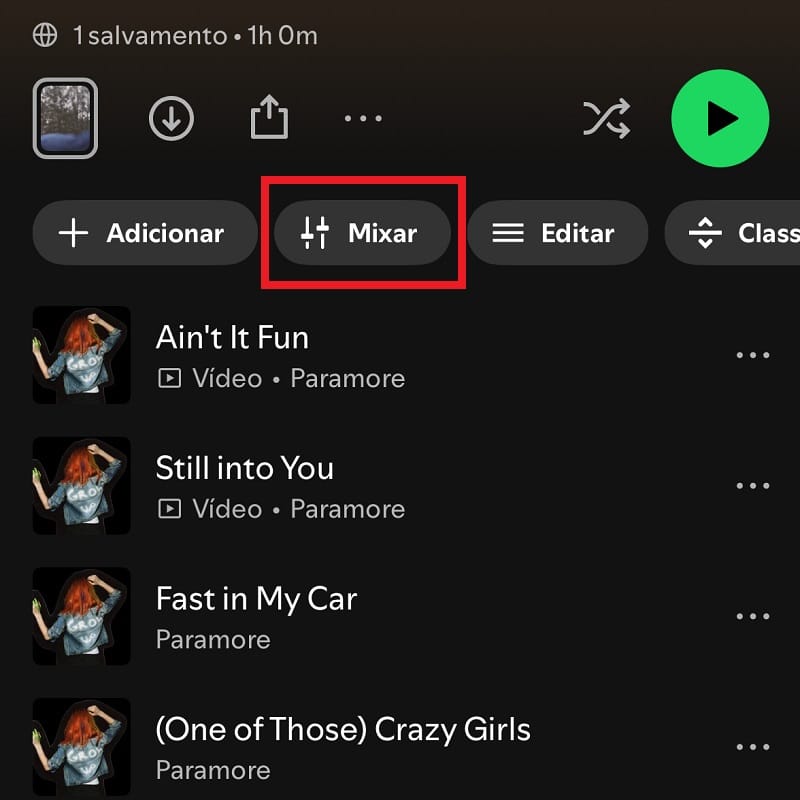The width and height of the screenshot is (800, 800).
Task: Open the Mixar option
Action: [363, 233]
